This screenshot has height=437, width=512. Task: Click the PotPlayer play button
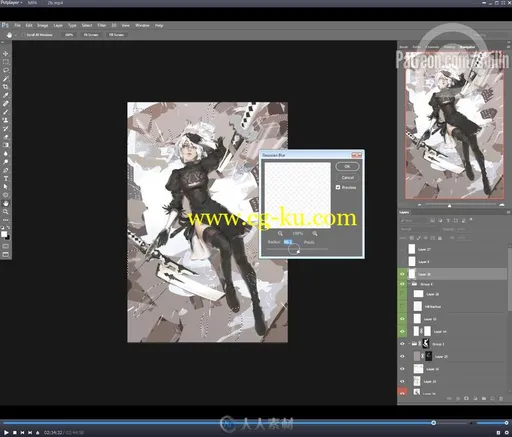(x=6, y=432)
